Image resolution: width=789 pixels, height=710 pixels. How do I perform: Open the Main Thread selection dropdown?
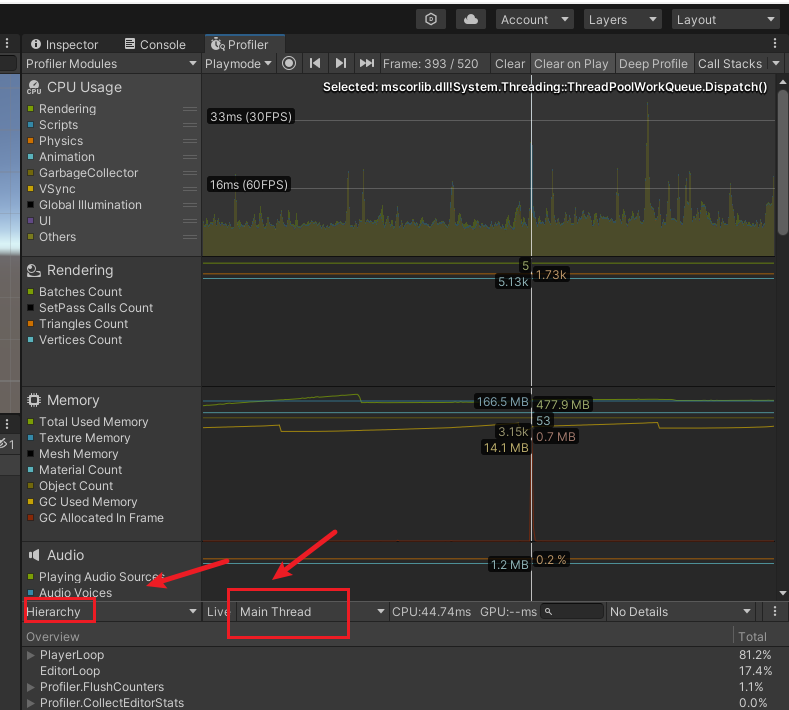tap(312, 611)
